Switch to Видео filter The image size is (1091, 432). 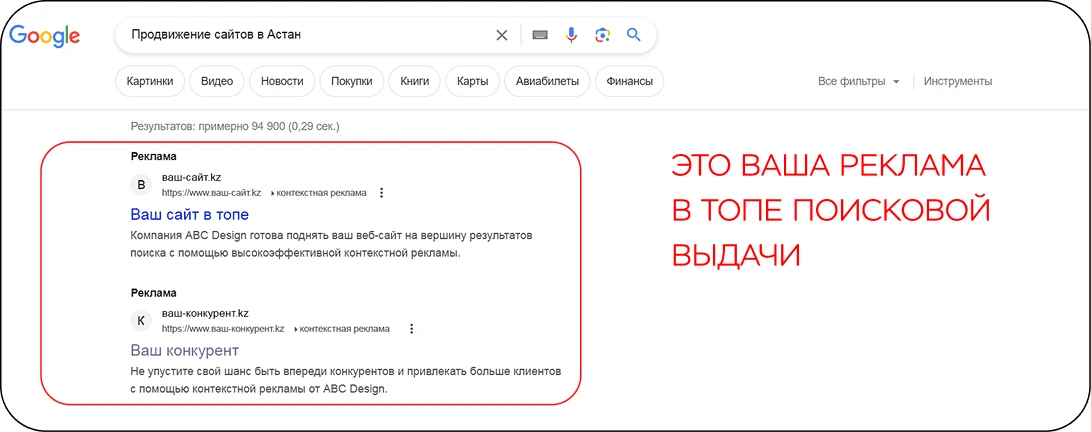click(x=217, y=81)
